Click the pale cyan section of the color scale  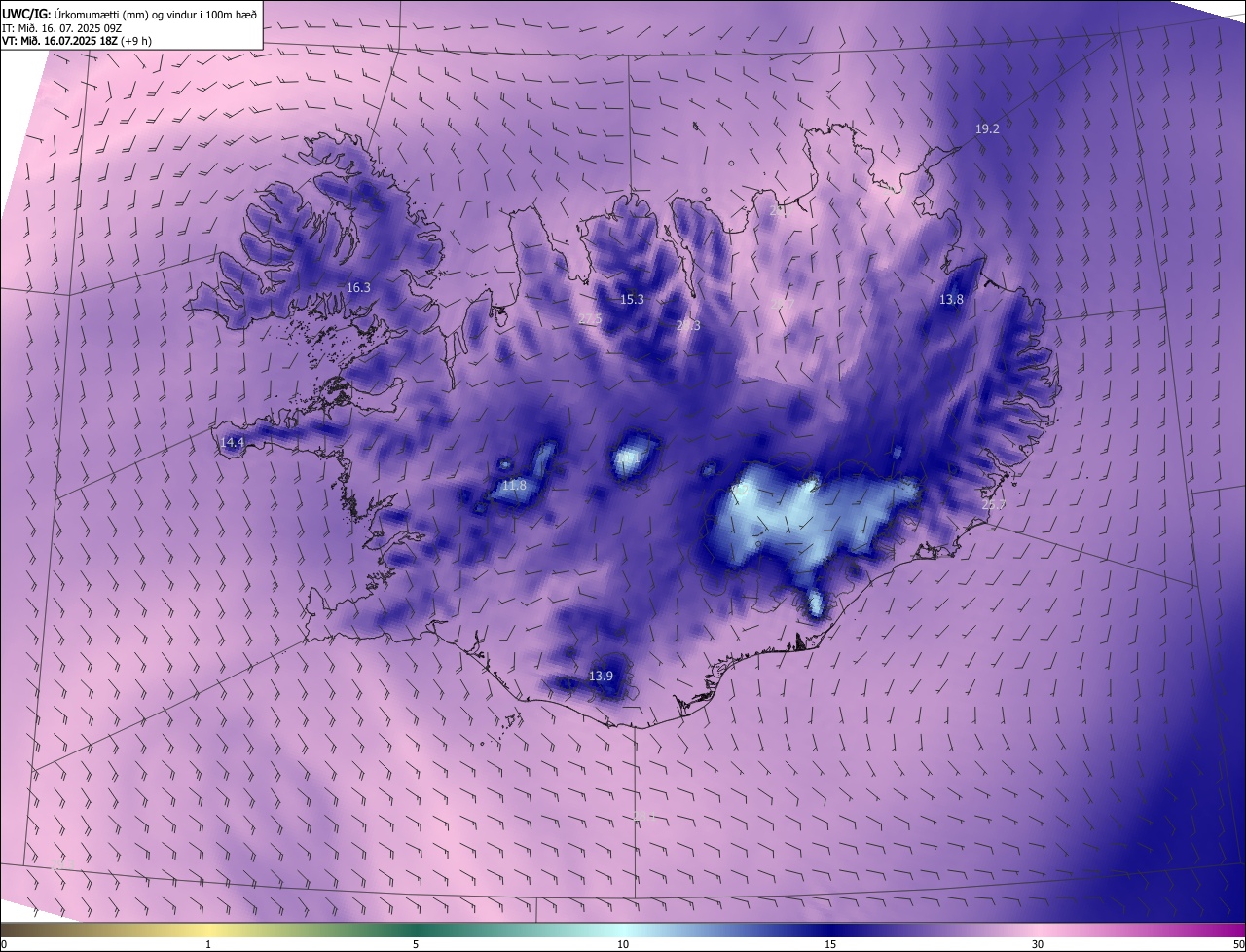pos(623,930)
